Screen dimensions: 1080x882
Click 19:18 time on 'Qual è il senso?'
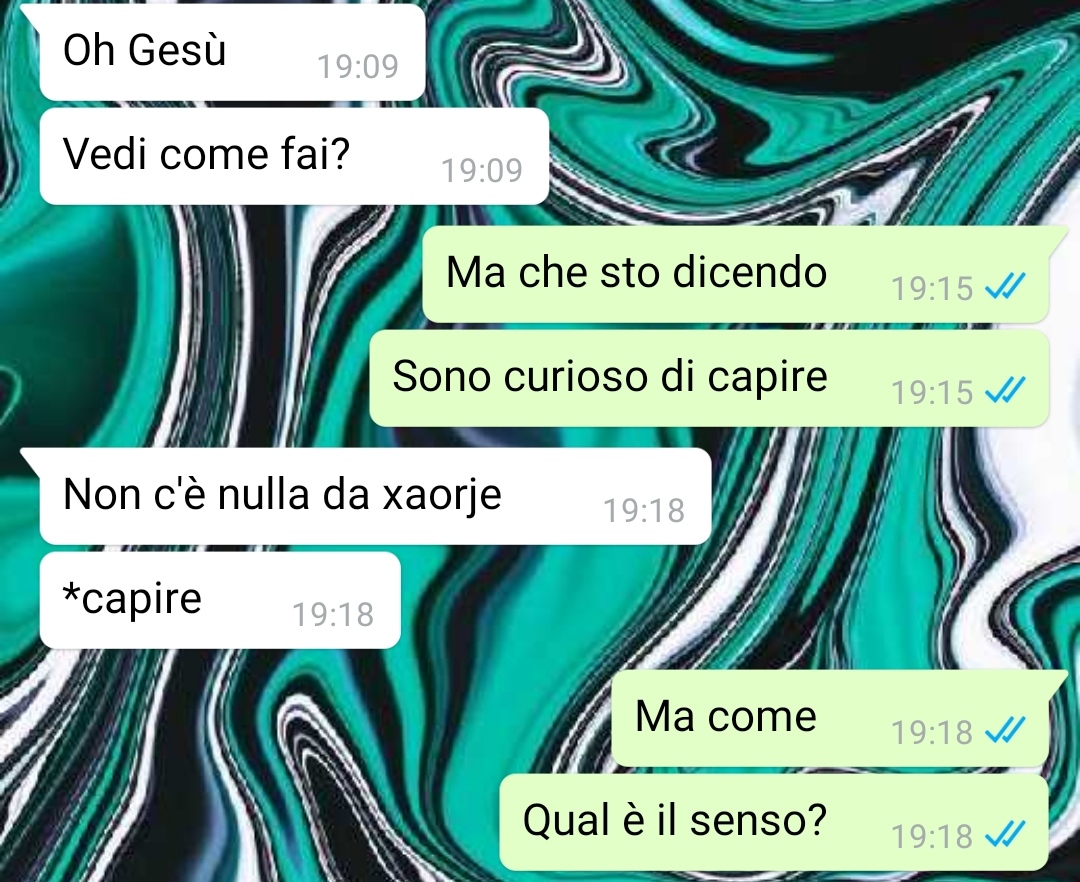(933, 837)
